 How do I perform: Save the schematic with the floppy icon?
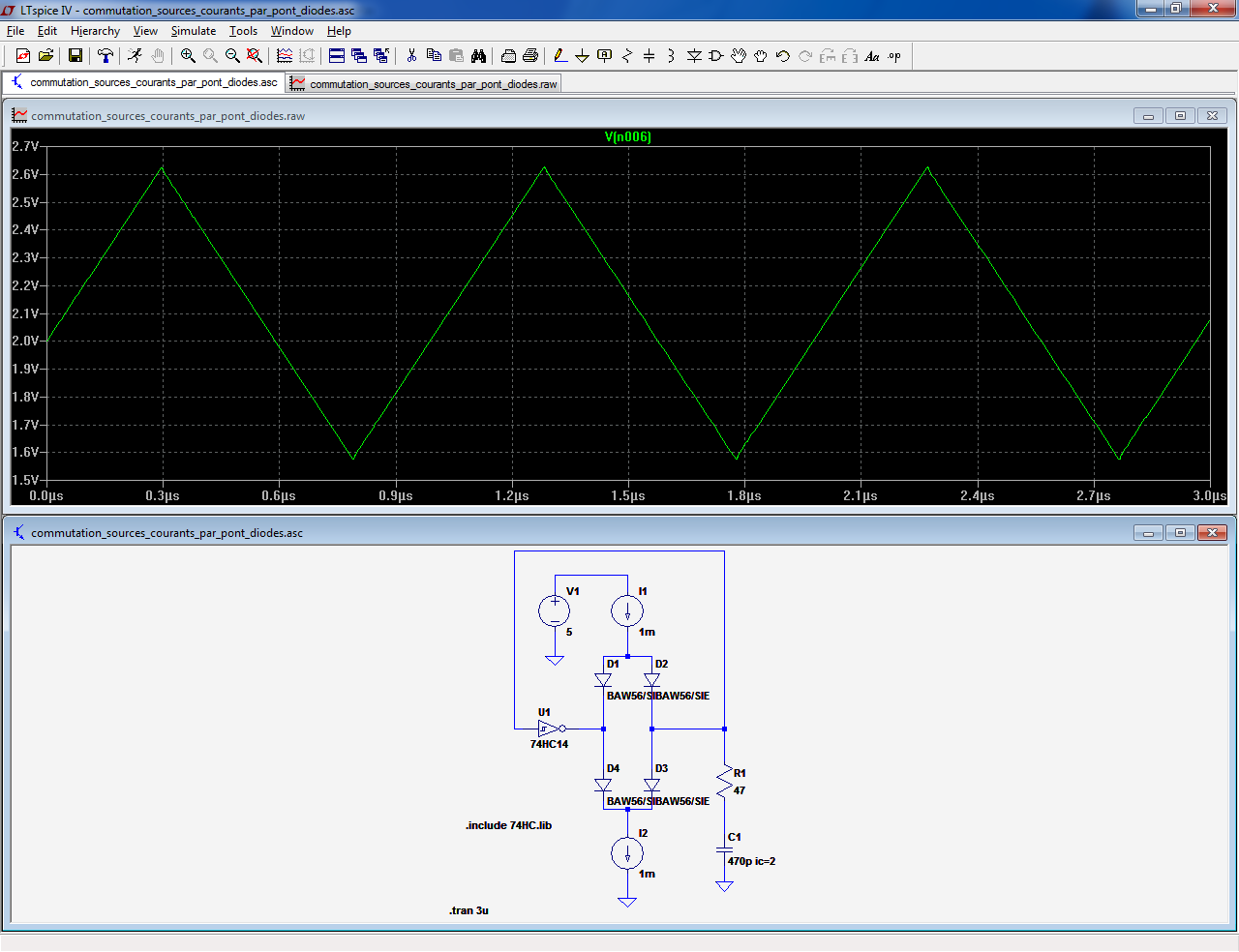click(x=76, y=56)
